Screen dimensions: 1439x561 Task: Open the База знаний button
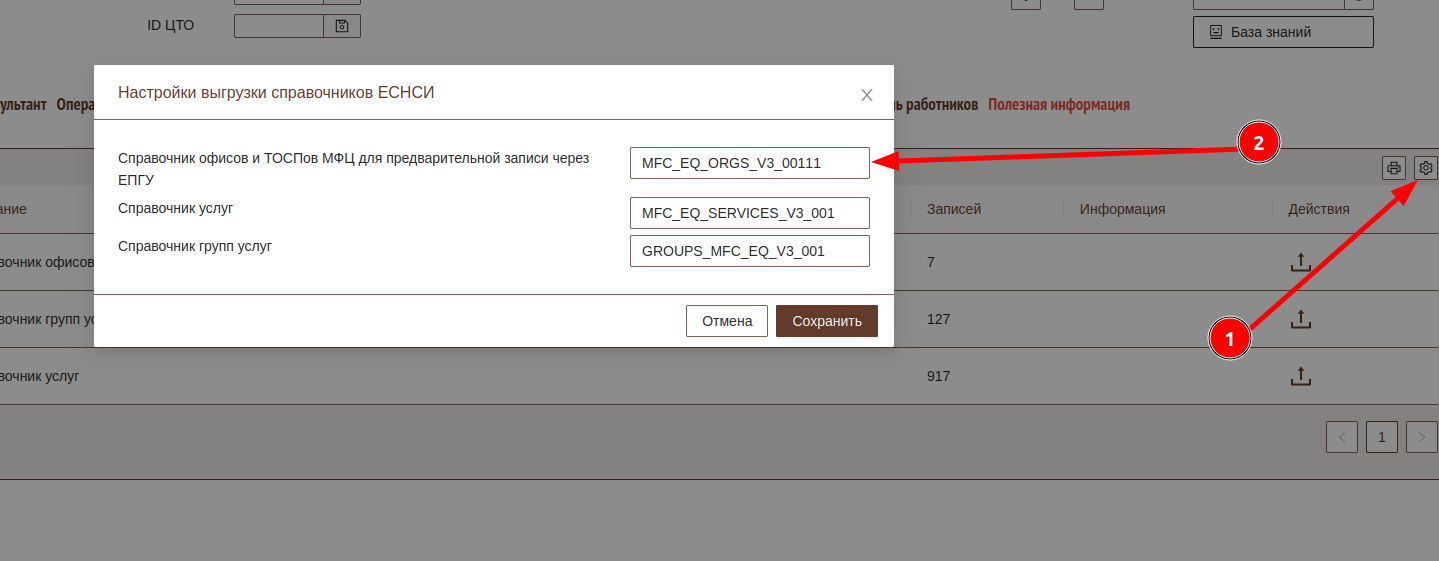pyautogui.click(x=1283, y=32)
